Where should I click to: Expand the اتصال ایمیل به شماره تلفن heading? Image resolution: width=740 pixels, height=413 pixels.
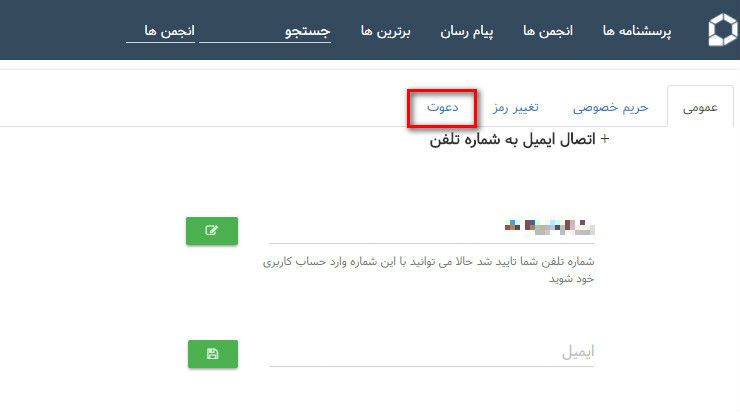[512, 140]
